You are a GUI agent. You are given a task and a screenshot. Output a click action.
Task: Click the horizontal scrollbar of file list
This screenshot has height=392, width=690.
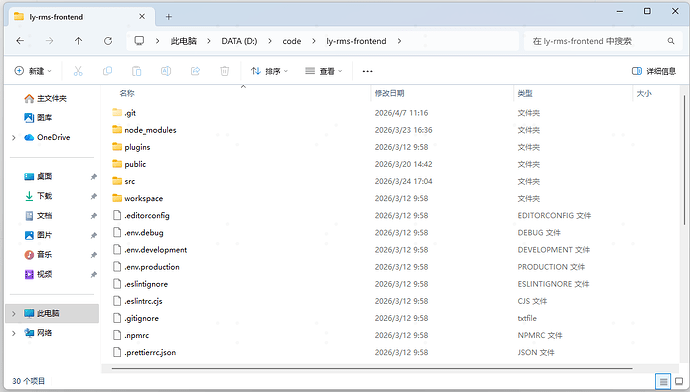(x=372, y=368)
